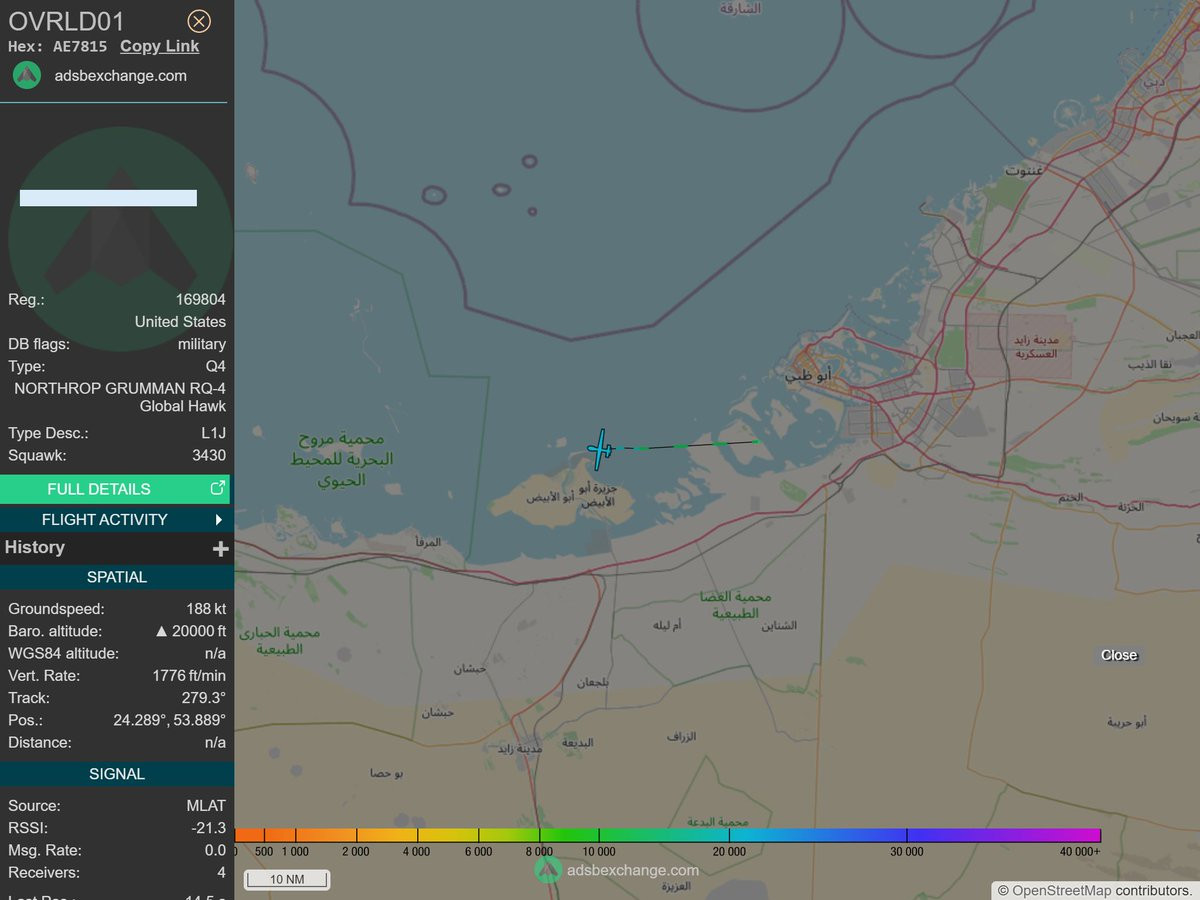Click the 10 NM map scale indicator
This screenshot has height=900, width=1200.
[286, 879]
